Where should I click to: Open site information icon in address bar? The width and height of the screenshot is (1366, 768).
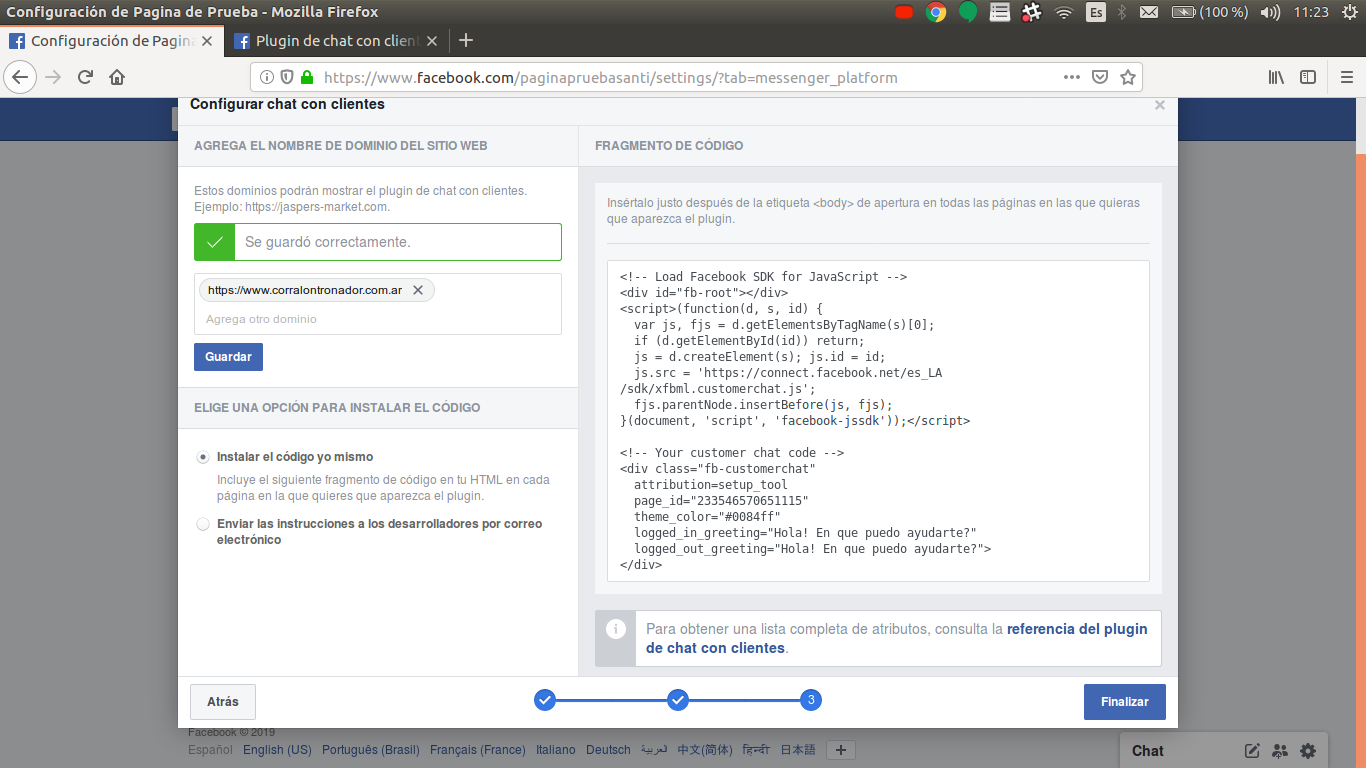[267, 77]
